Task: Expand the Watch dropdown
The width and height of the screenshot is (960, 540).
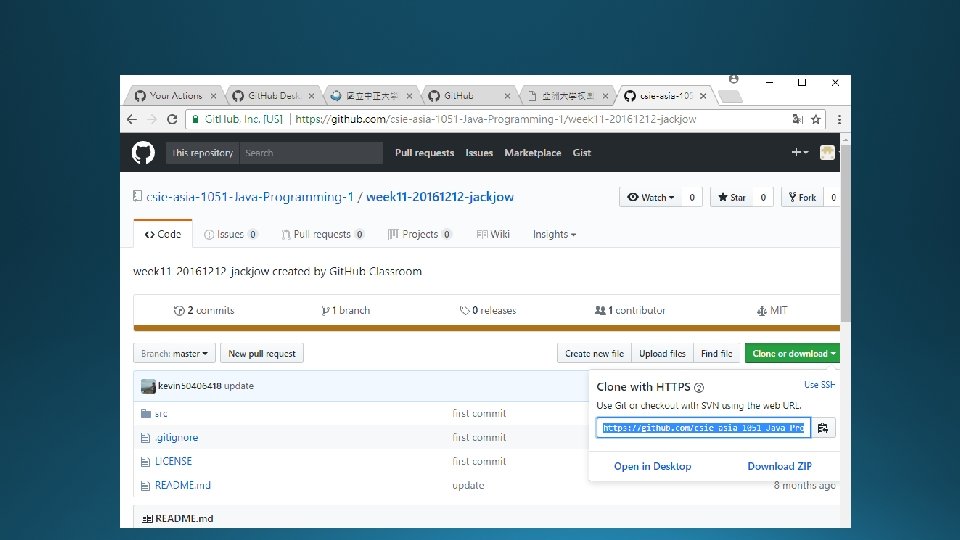Action: 650,197
